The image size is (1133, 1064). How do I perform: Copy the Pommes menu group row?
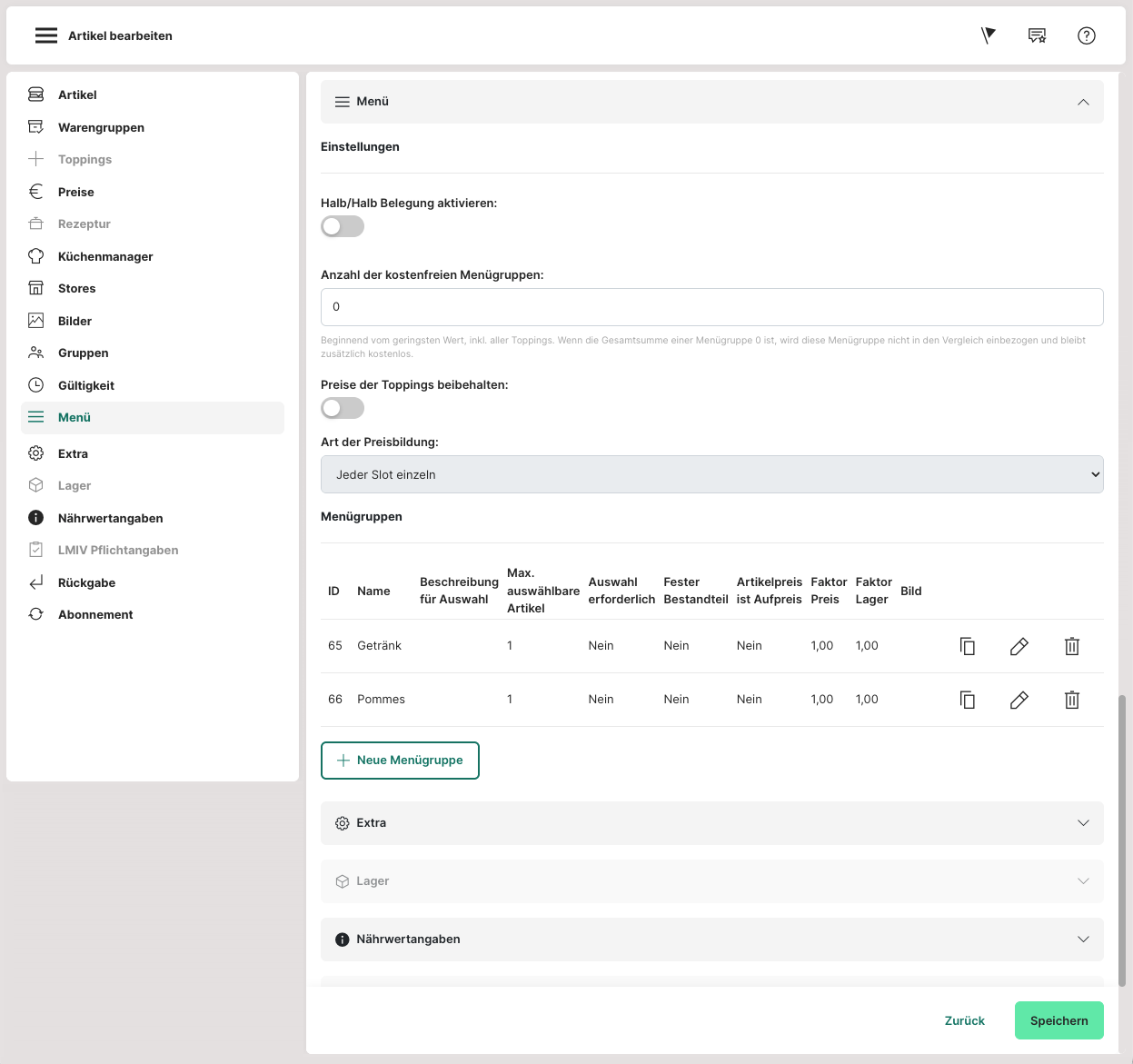tap(968, 700)
